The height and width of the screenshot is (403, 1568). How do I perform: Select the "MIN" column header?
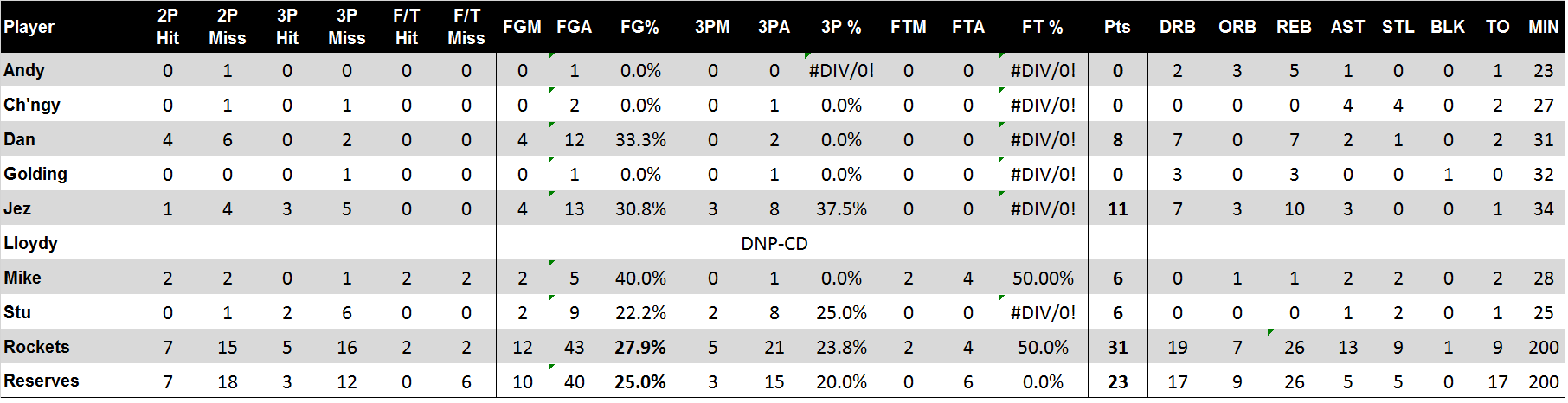pos(1543,27)
